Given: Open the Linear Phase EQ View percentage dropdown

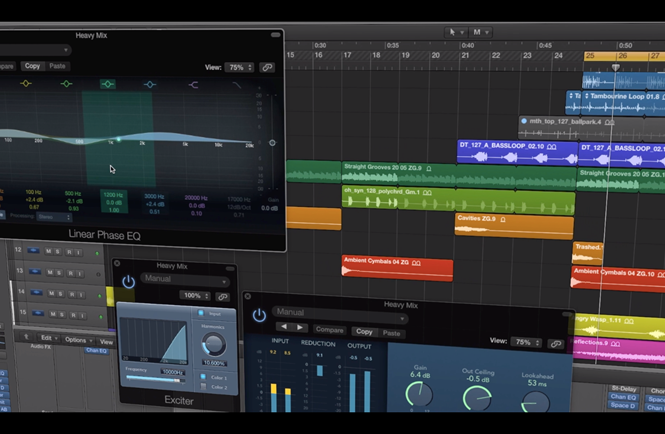Looking at the screenshot, I should pyautogui.click(x=239, y=67).
